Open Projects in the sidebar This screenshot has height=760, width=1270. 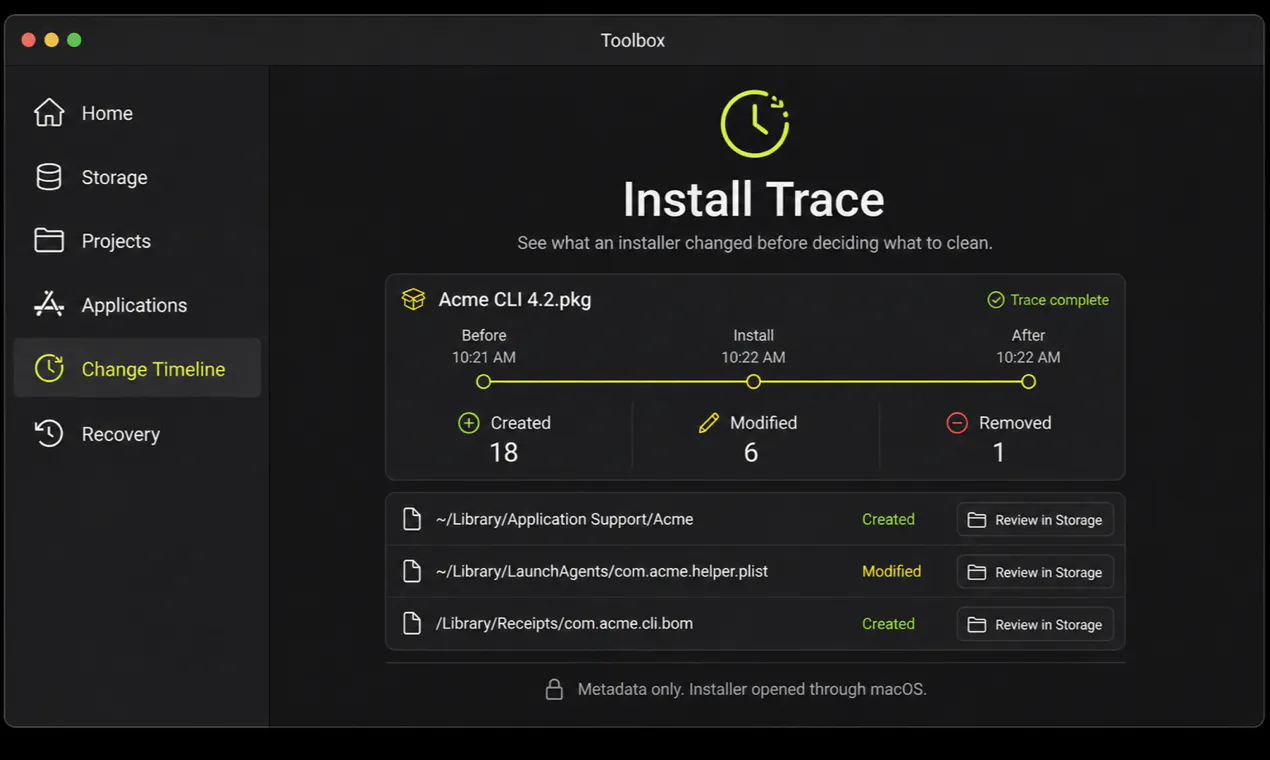pyautogui.click(x=138, y=241)
